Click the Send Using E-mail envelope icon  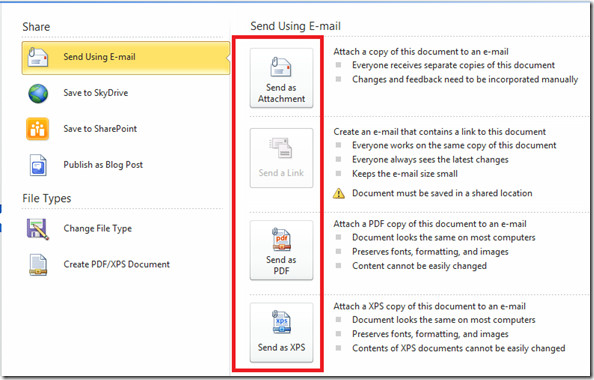tap(38, 57)
